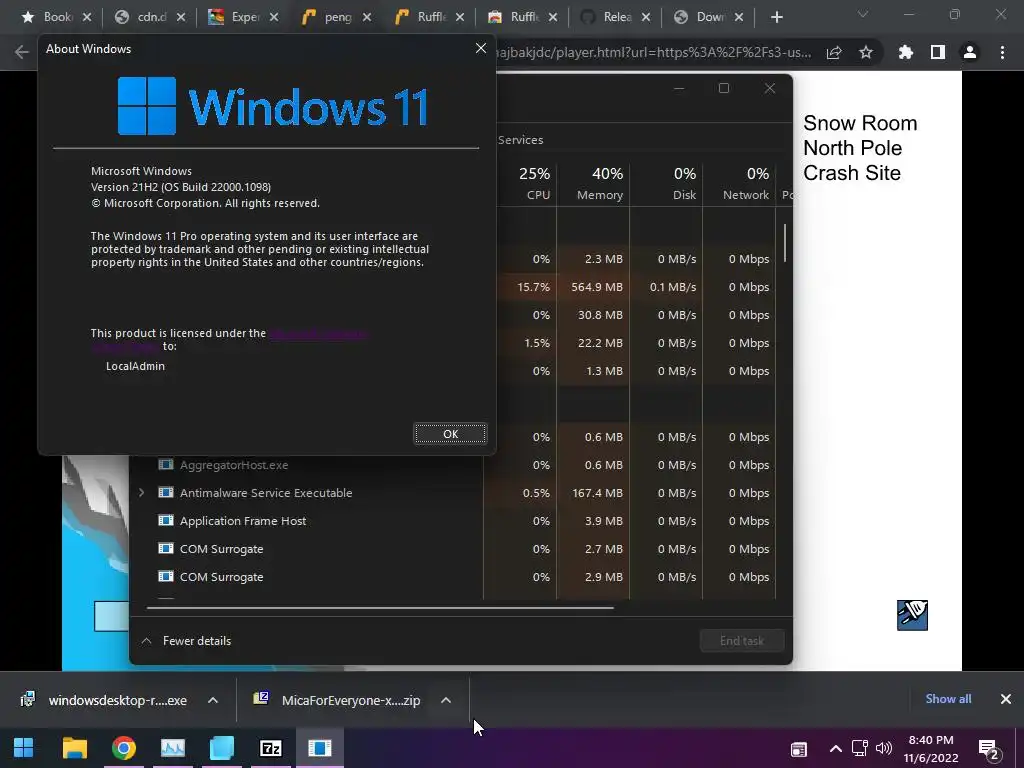Sort by the Network column header
The width and height of the screenshot is (1024, 768).
click(739, 183)
